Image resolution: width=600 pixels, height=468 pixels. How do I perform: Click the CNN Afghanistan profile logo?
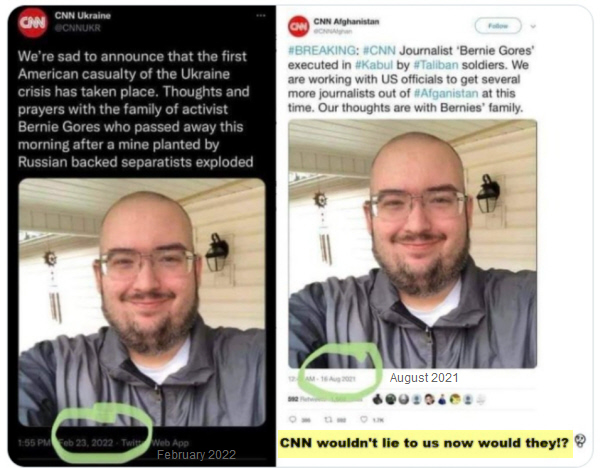298,26
